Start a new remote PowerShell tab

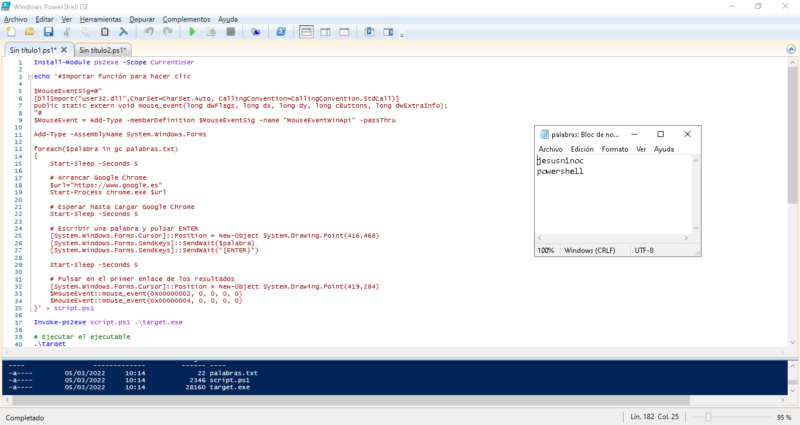point(256,32)
